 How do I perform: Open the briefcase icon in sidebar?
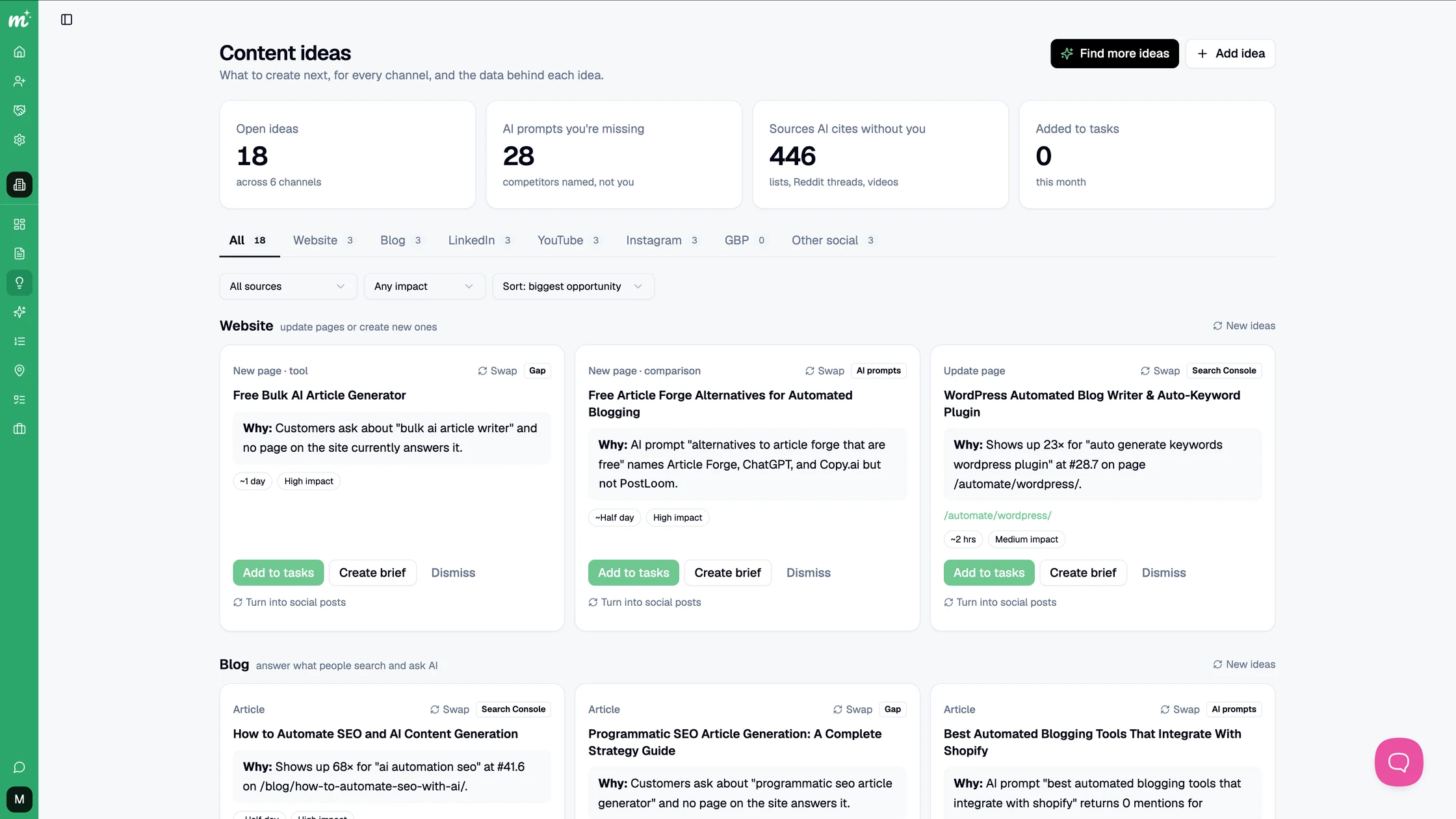point(19,429)
